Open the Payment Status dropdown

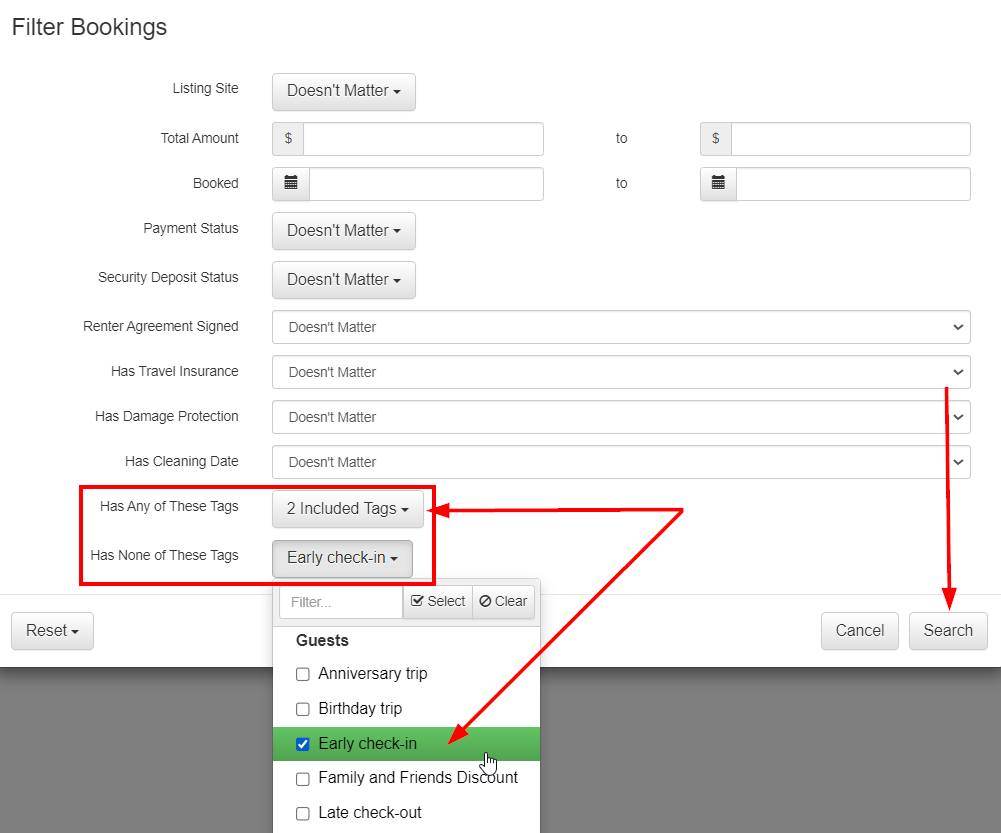[343, 231]
